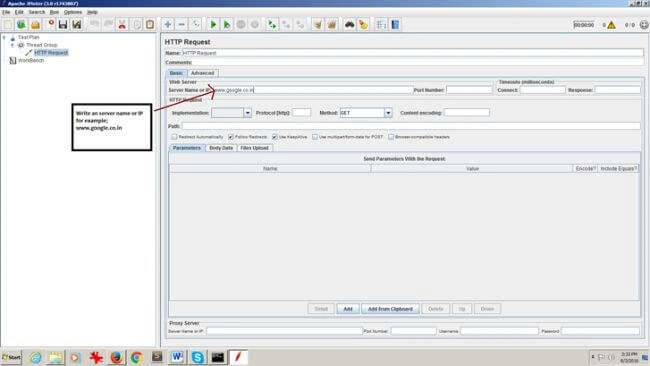Open Firefox from the taskbar
This screenshot has width=650, height=366.
tap(116, 357)
